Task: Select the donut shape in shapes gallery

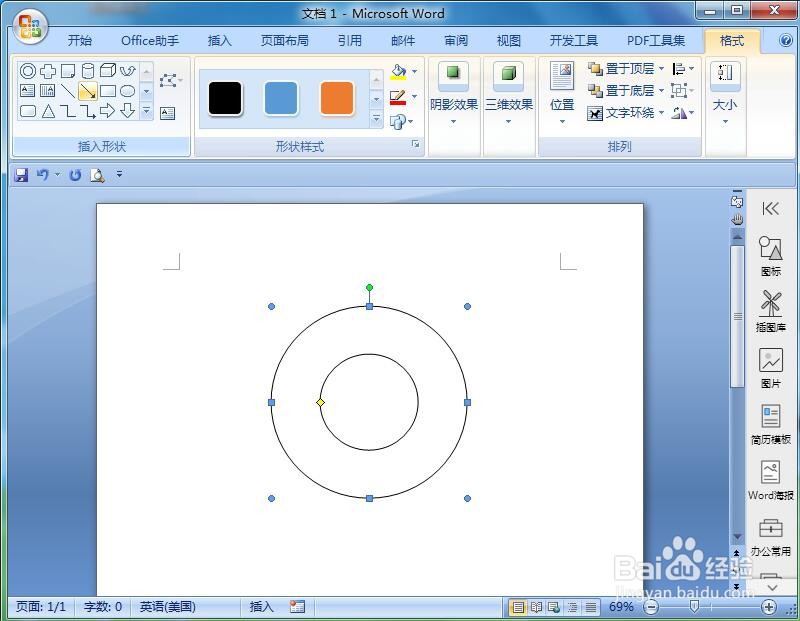Action: coord(28,71)
